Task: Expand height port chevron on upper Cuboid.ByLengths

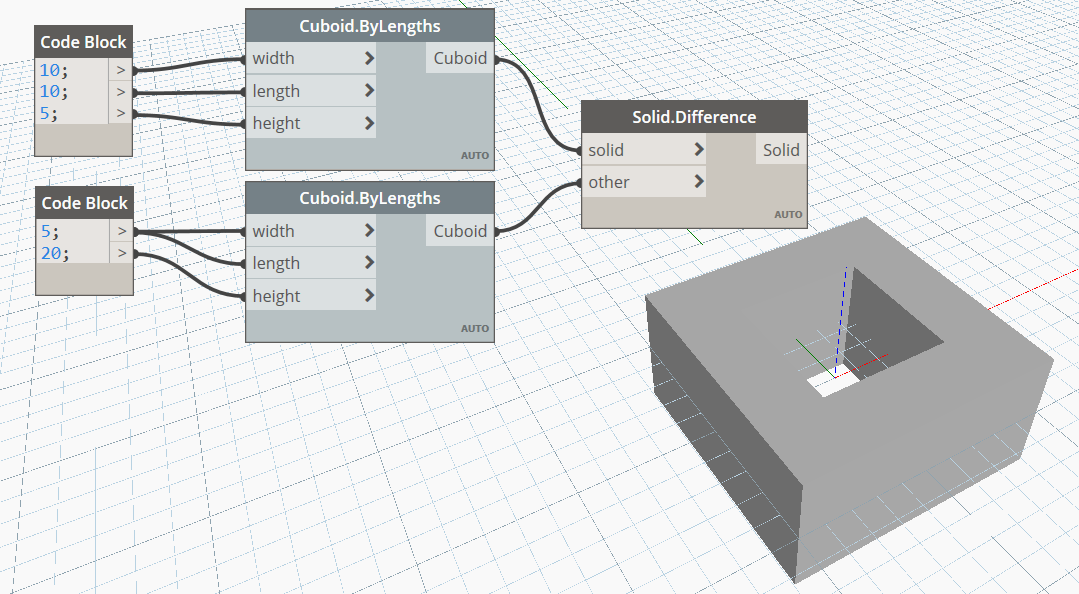Action: coord(370,123)
